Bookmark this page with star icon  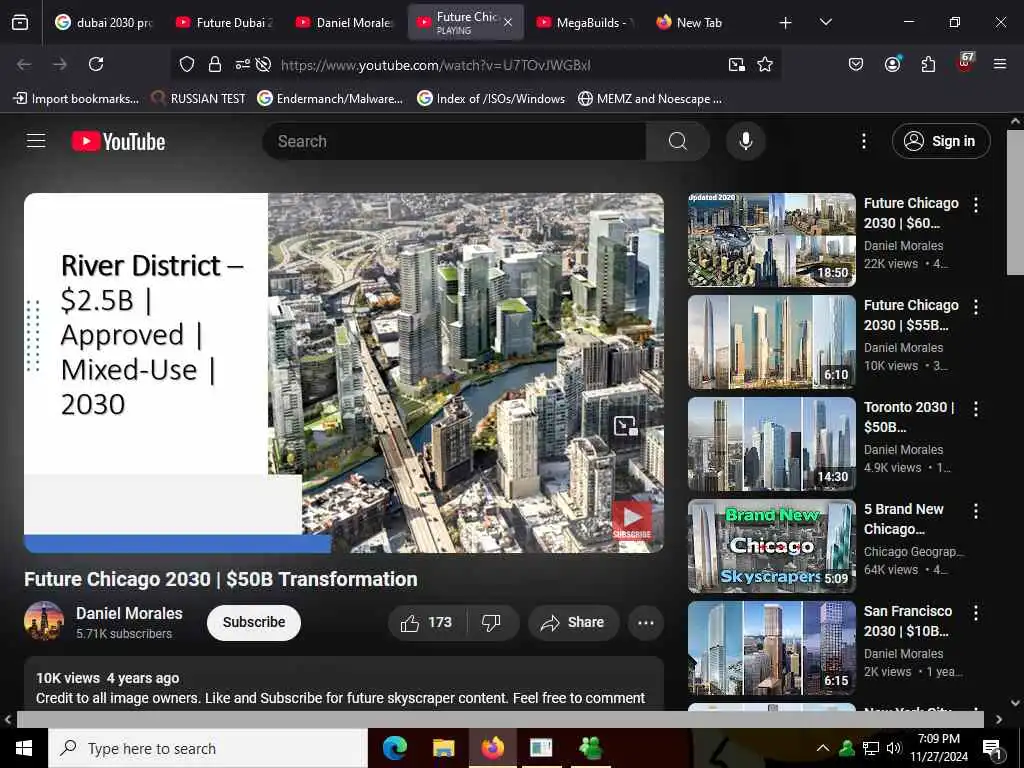765,64
